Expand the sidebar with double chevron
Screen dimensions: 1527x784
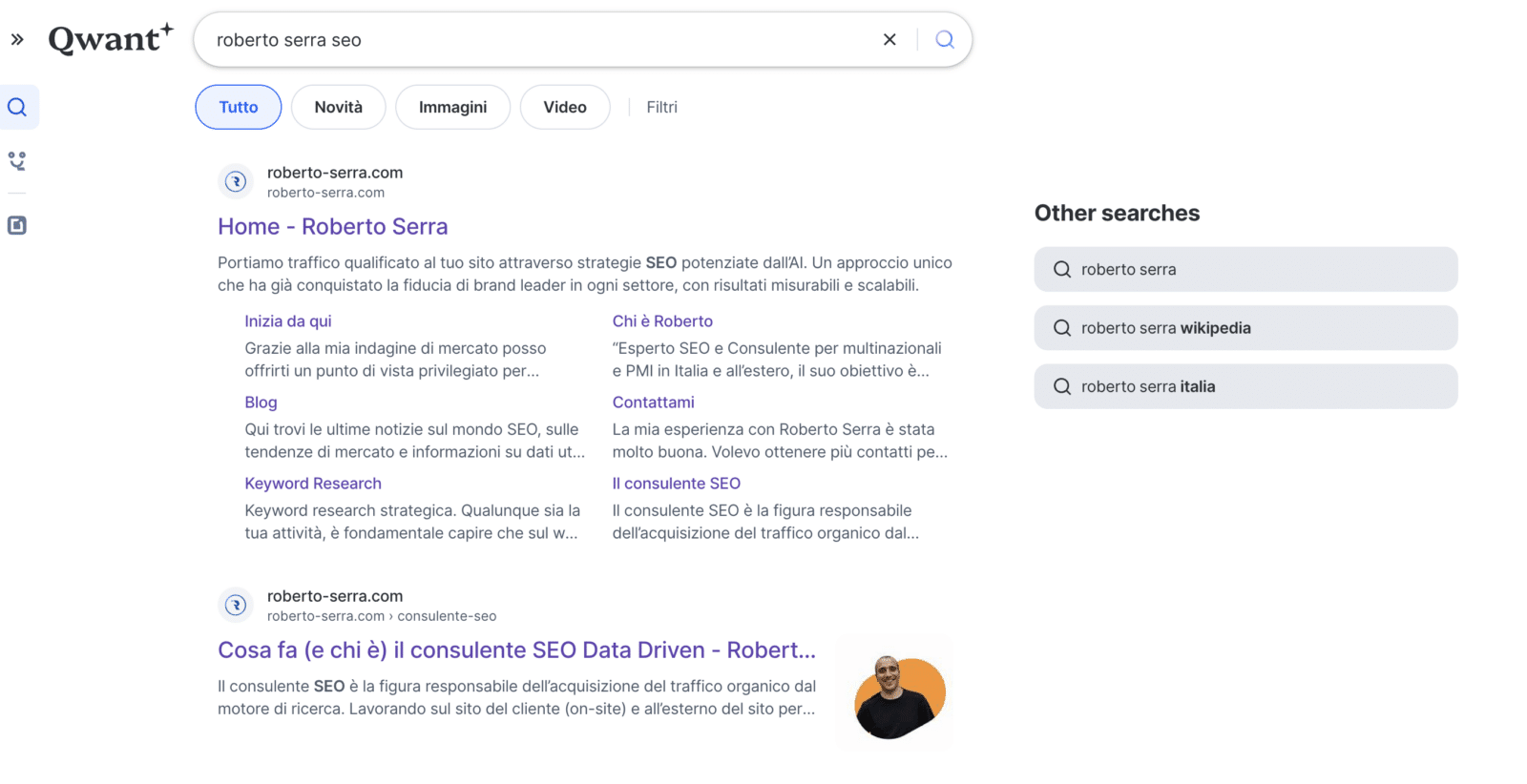(17, 39)
